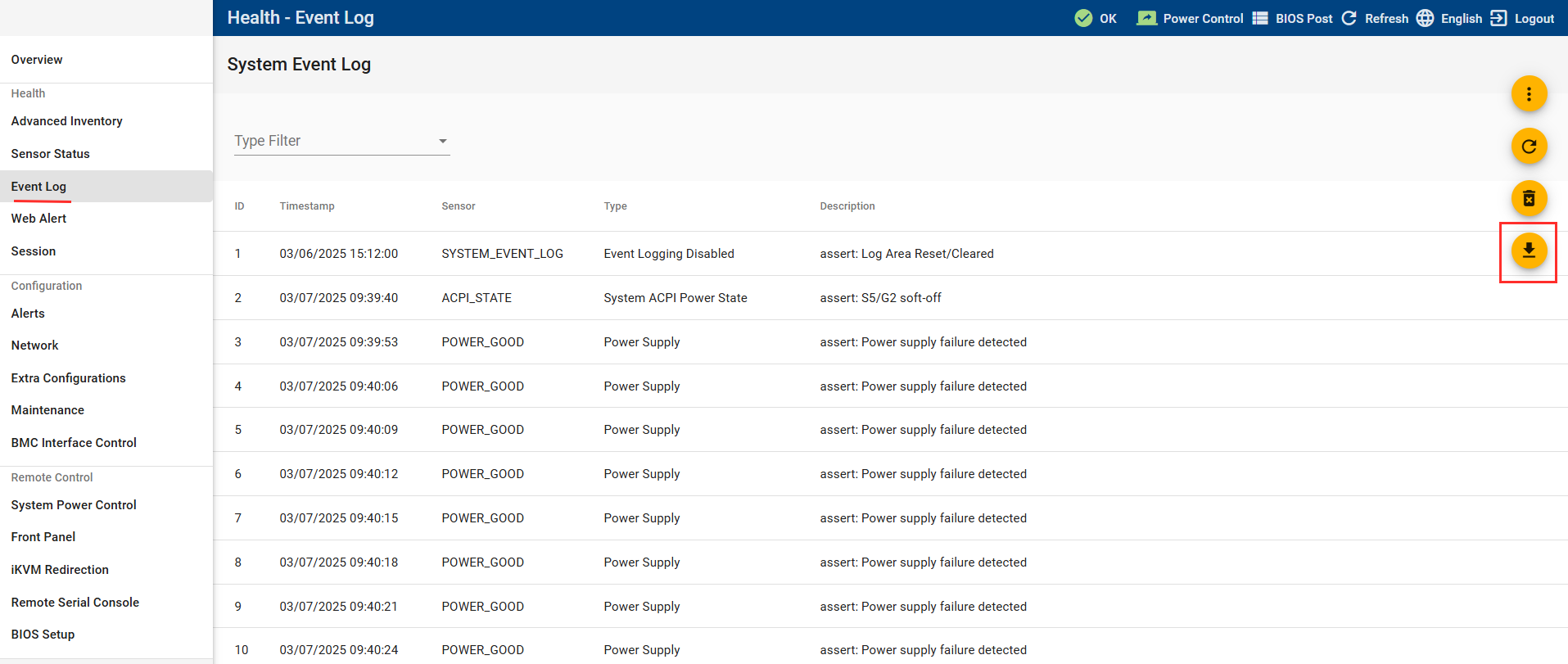Screen dimensions: 1568x664
Task: Click the Logout icon in top bar
Action: (1498, 18)
